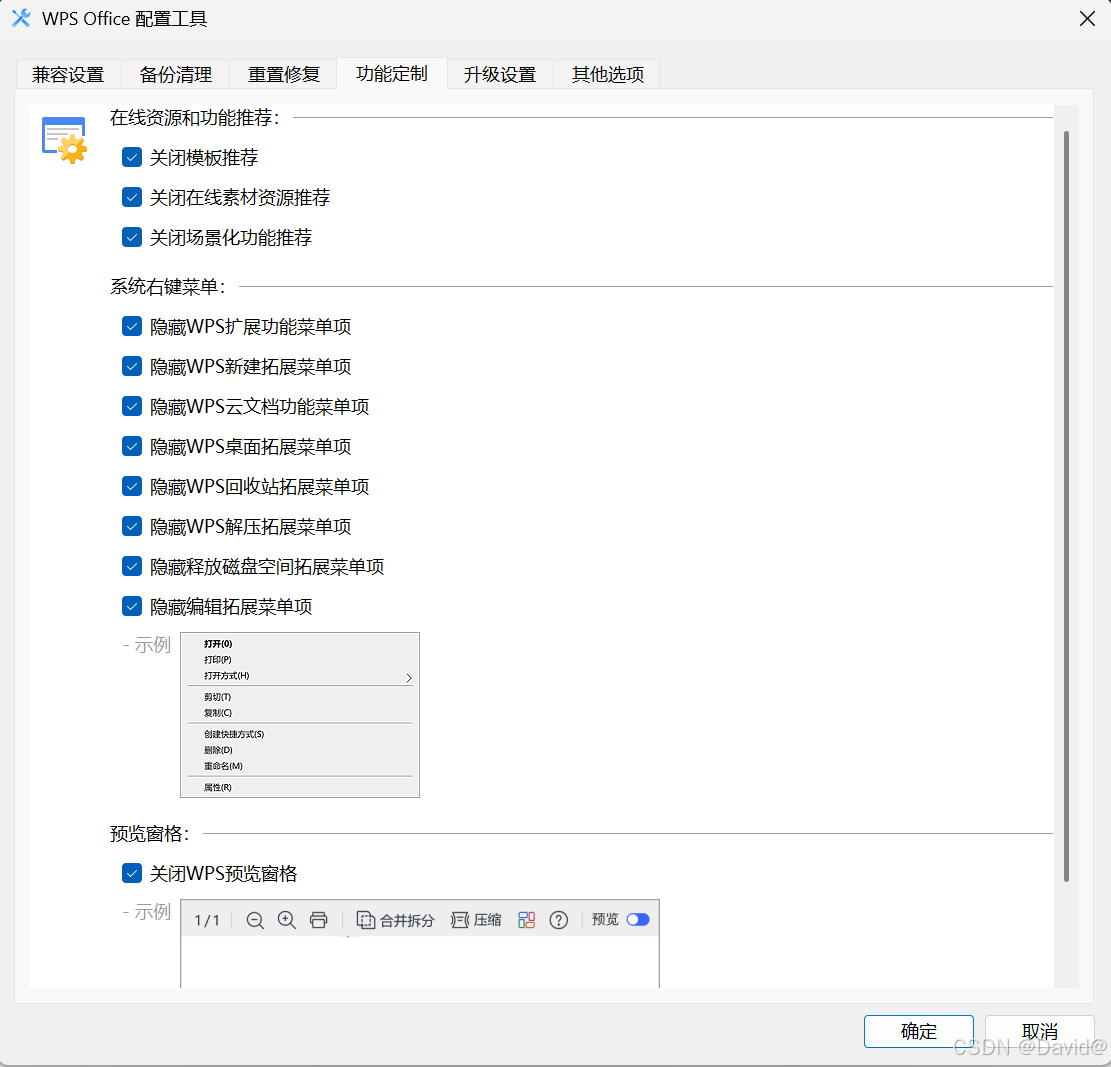Screen dimensions: 1111x1067
Task: Click the WPS config tool title icon
Action: [x=21, y=18]
